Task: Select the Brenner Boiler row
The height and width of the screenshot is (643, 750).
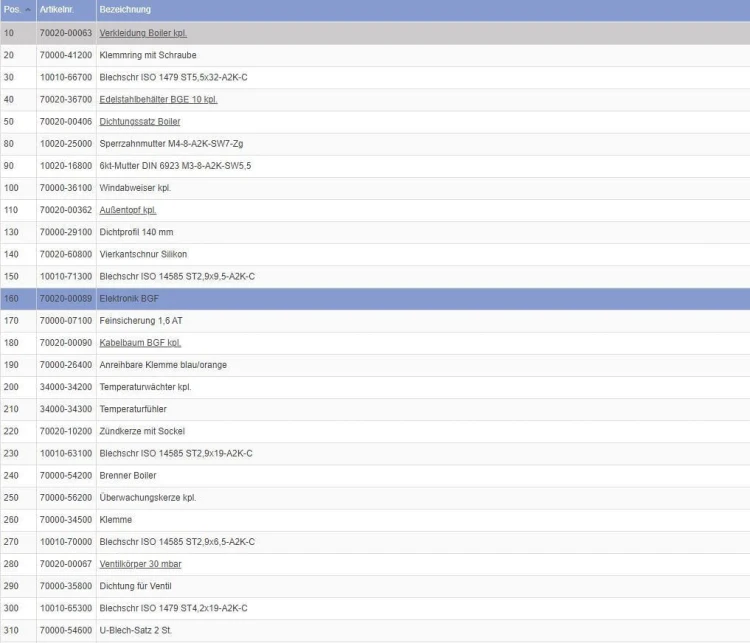Action: pos(375,476)
